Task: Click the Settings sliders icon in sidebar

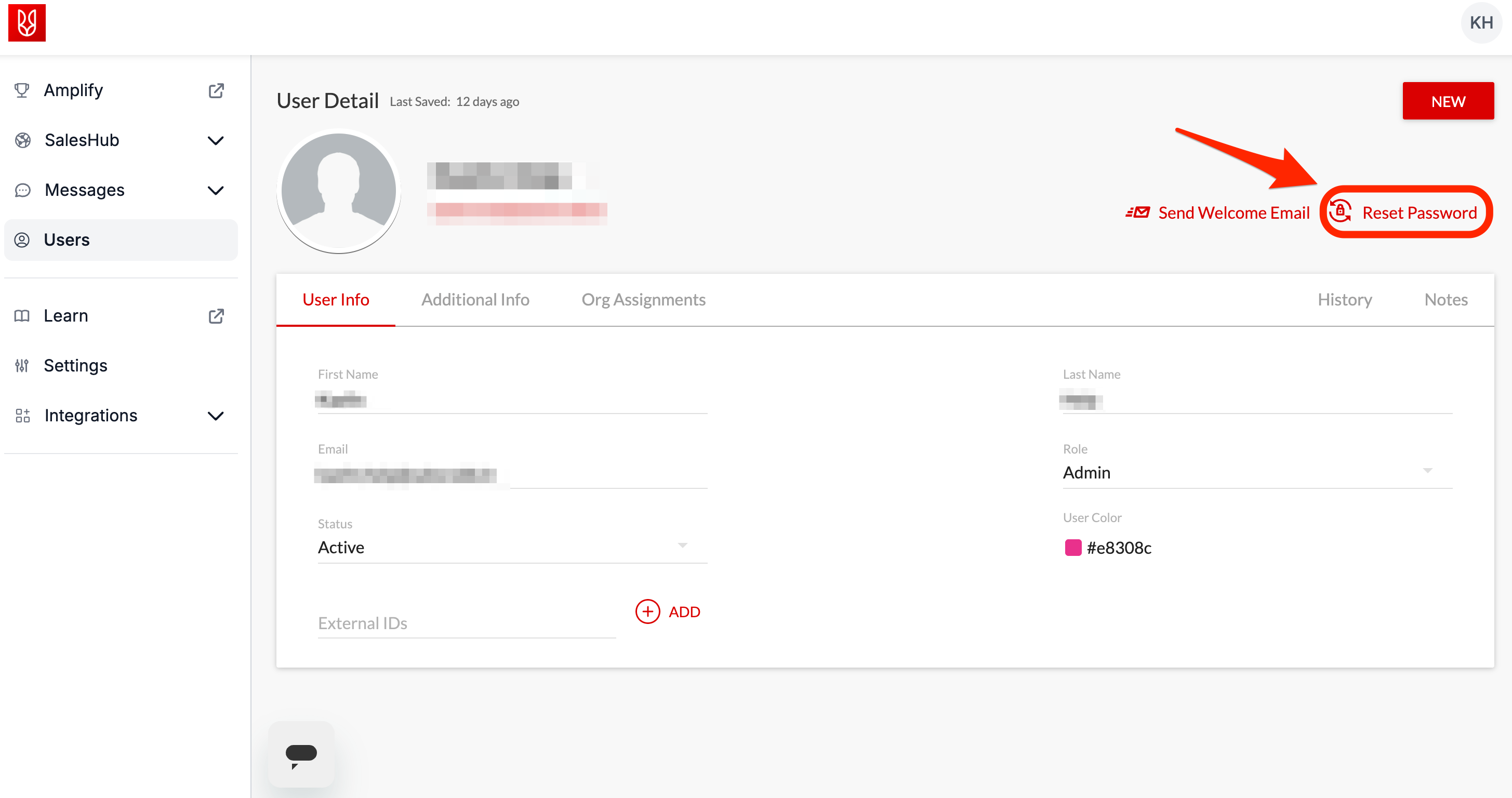Action: coord(22,366)
